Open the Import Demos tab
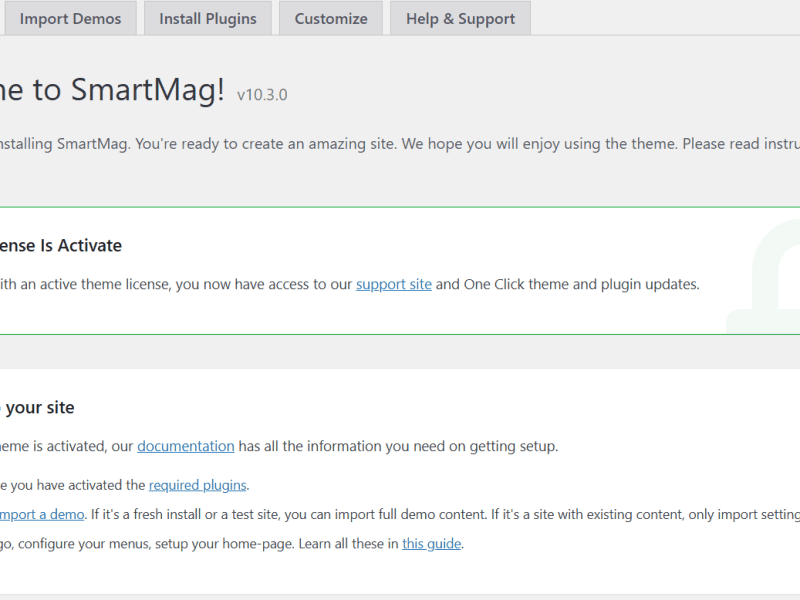Screen dimensions: 800x600 pyautogui.click(x=70, y=18)
